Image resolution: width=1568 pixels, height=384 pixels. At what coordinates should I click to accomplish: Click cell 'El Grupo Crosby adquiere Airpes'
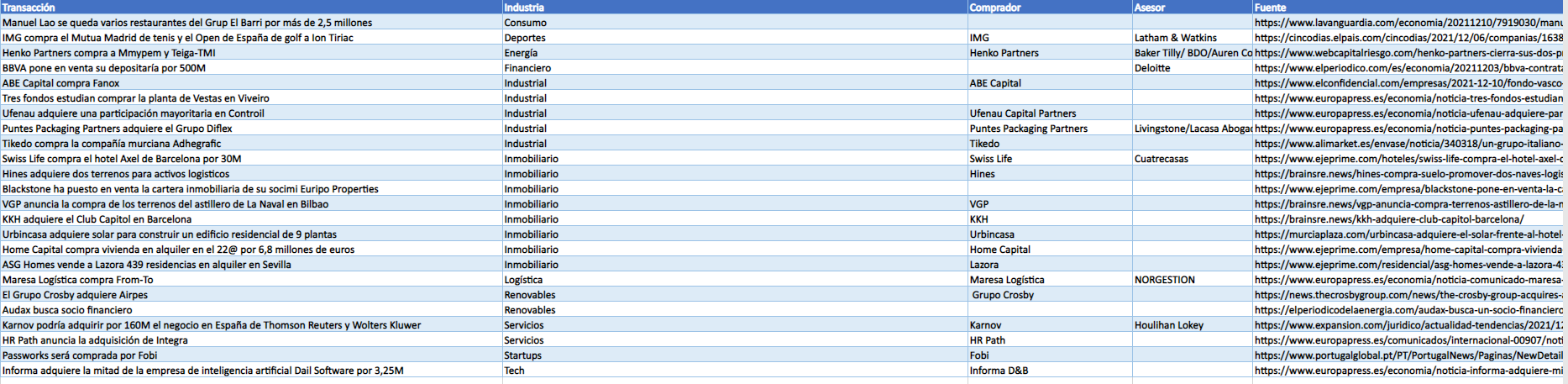pos(251,295)
